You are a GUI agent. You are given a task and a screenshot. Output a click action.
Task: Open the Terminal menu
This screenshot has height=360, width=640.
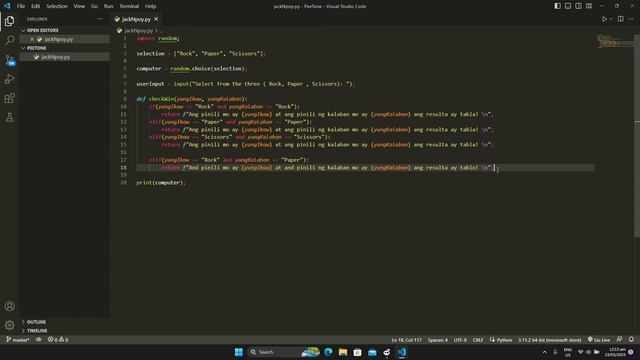click(129, 6)
